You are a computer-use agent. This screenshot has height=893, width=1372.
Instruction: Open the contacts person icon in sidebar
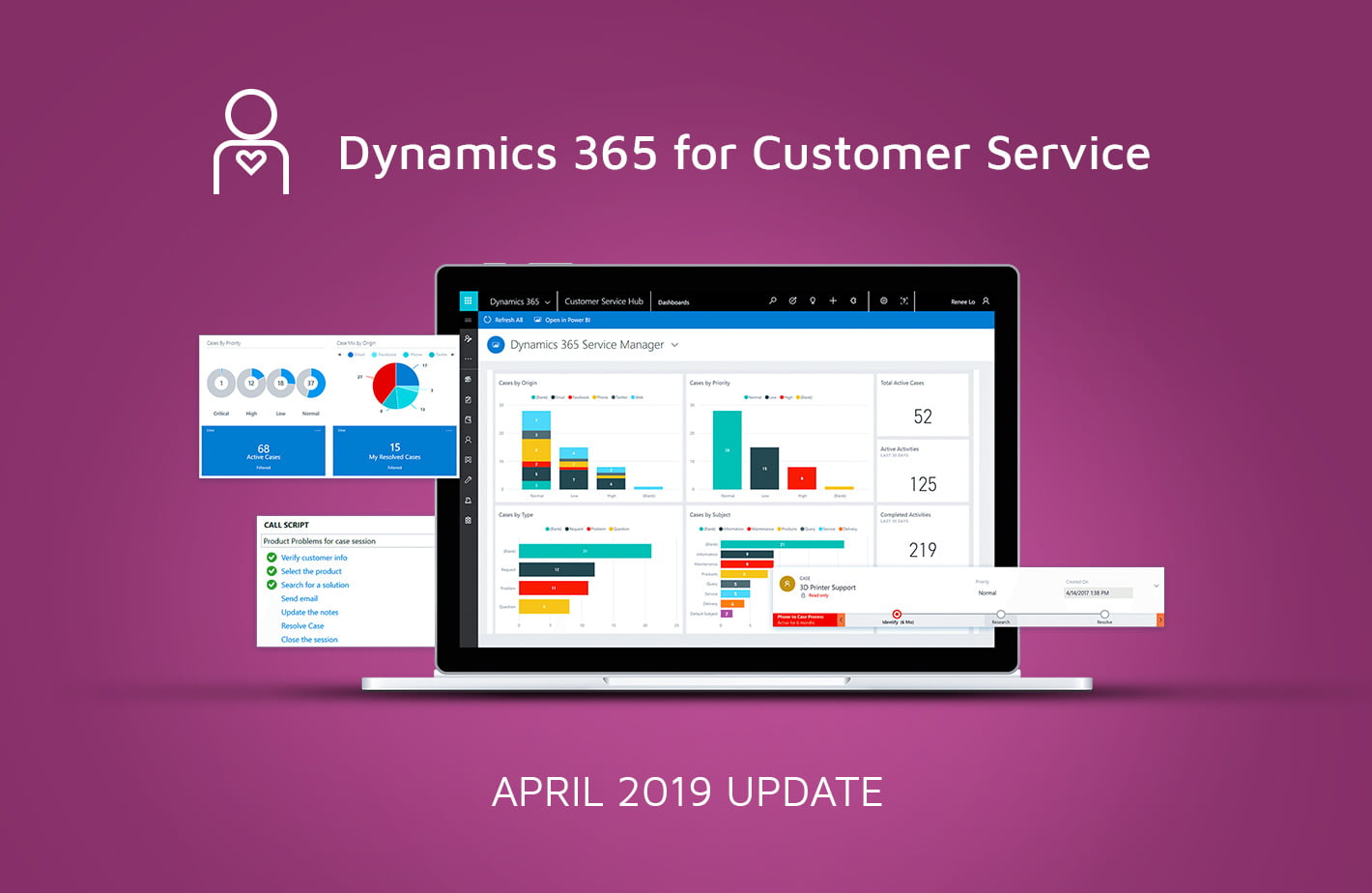point(469,440)
